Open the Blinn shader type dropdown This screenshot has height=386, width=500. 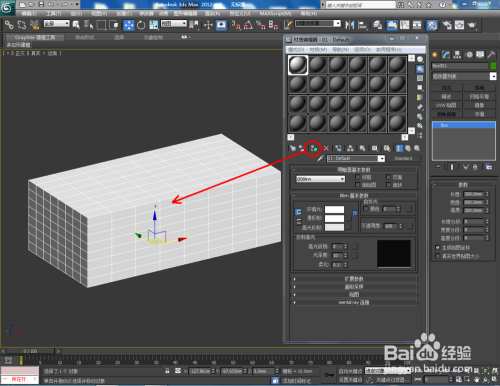[320, 179]
